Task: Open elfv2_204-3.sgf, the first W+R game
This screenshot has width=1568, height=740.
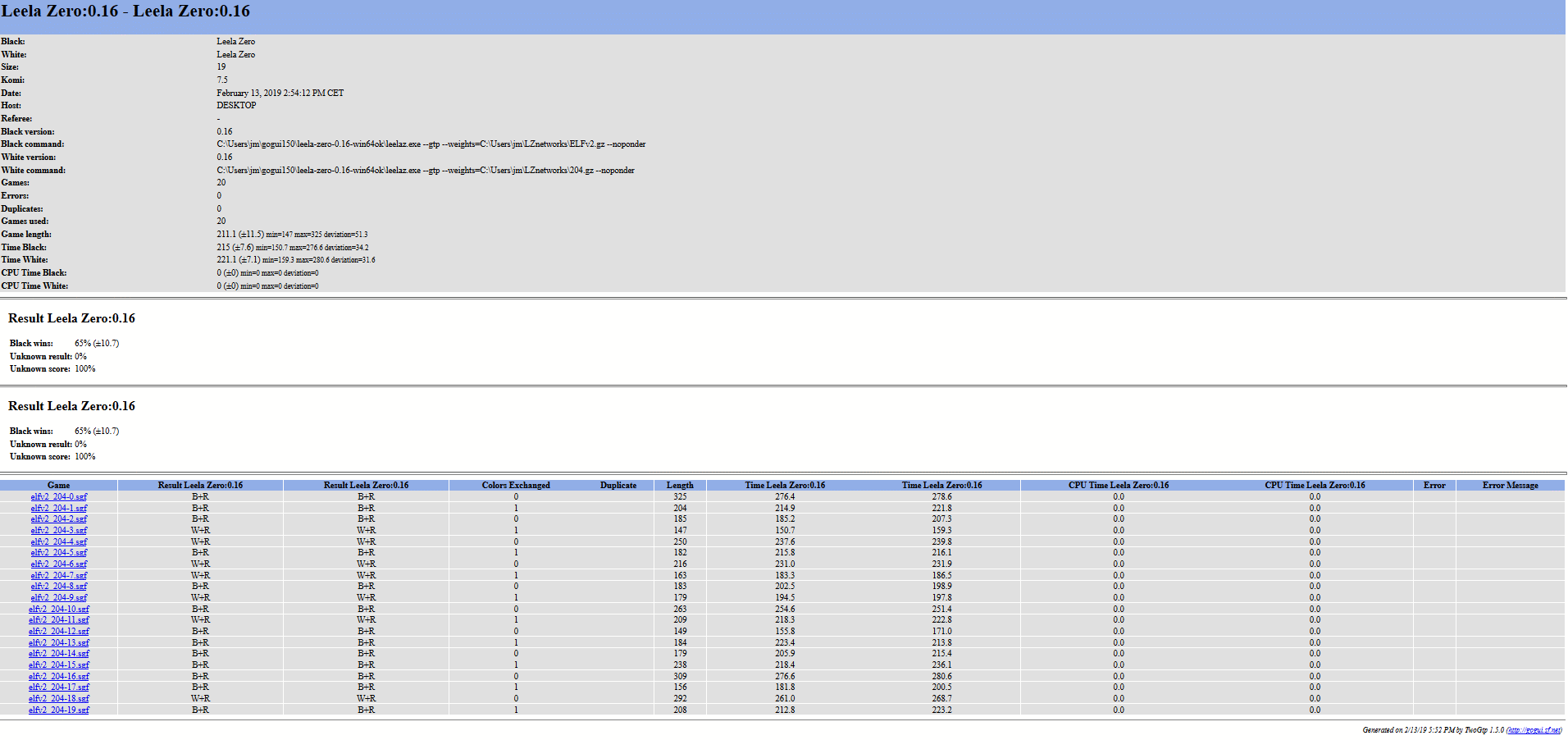Action: click(x=58, y=530)
